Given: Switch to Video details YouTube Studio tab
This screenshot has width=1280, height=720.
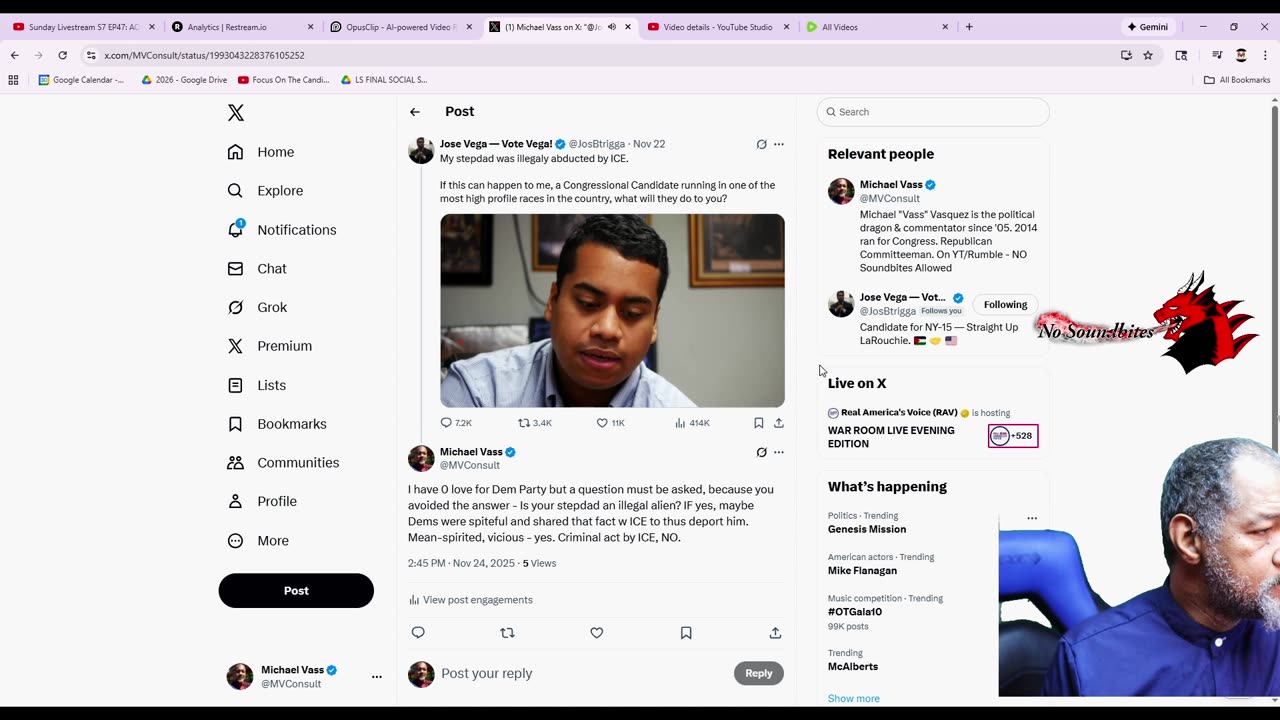Looking at the screenshot, I should coord(717,27).
